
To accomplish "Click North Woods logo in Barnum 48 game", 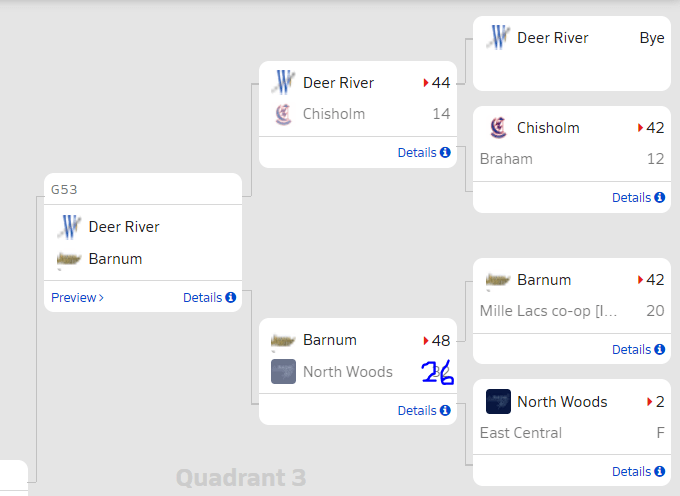I will [283, 372].
